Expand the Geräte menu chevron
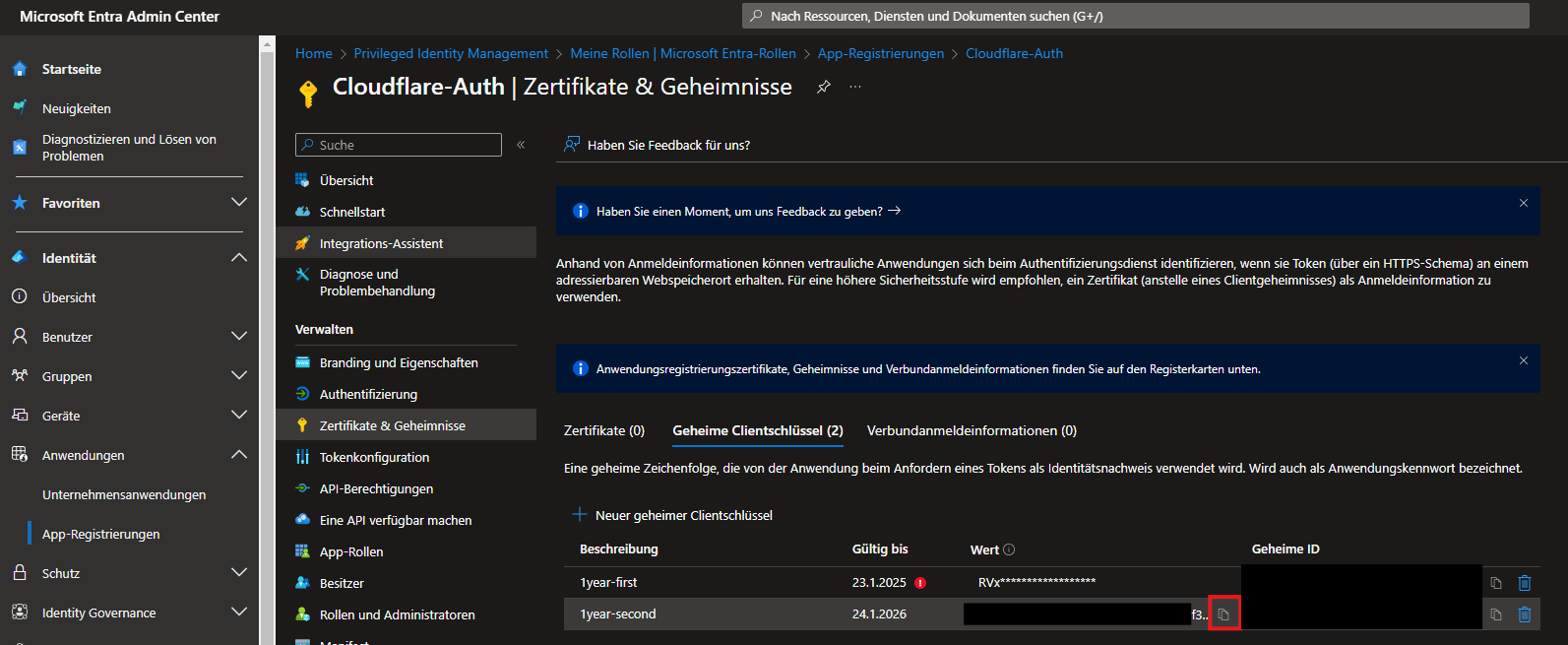 click(x=238, y=415)
